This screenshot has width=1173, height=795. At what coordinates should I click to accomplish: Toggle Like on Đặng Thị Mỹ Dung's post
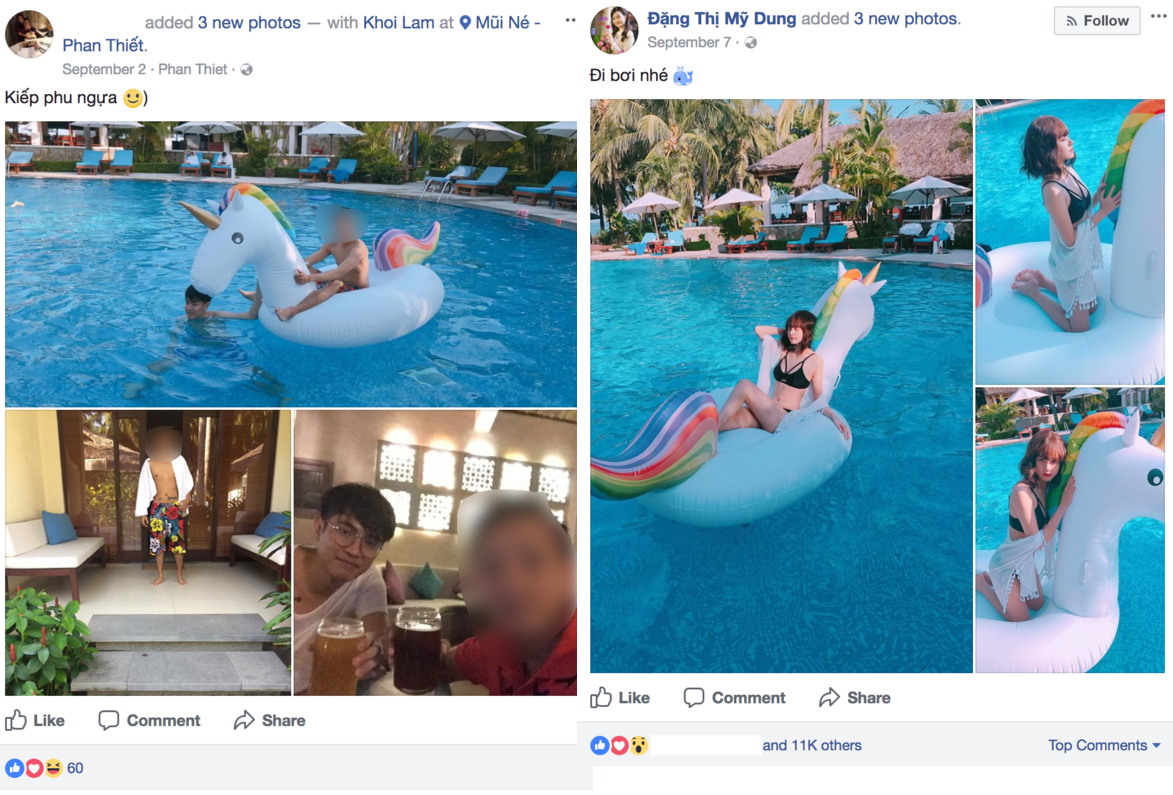[x=620, y=697]
